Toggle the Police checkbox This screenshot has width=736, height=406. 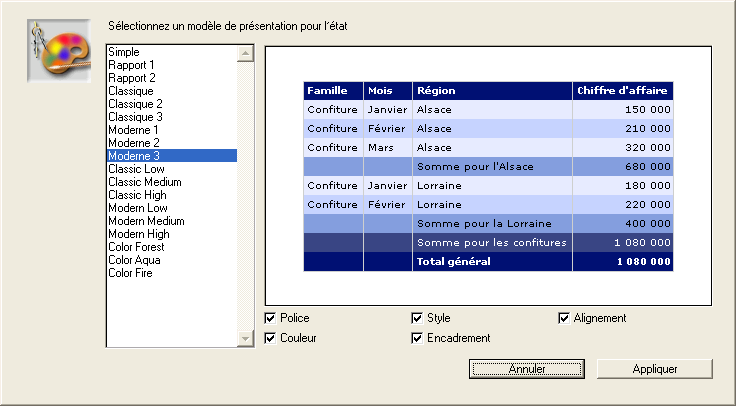271,318
